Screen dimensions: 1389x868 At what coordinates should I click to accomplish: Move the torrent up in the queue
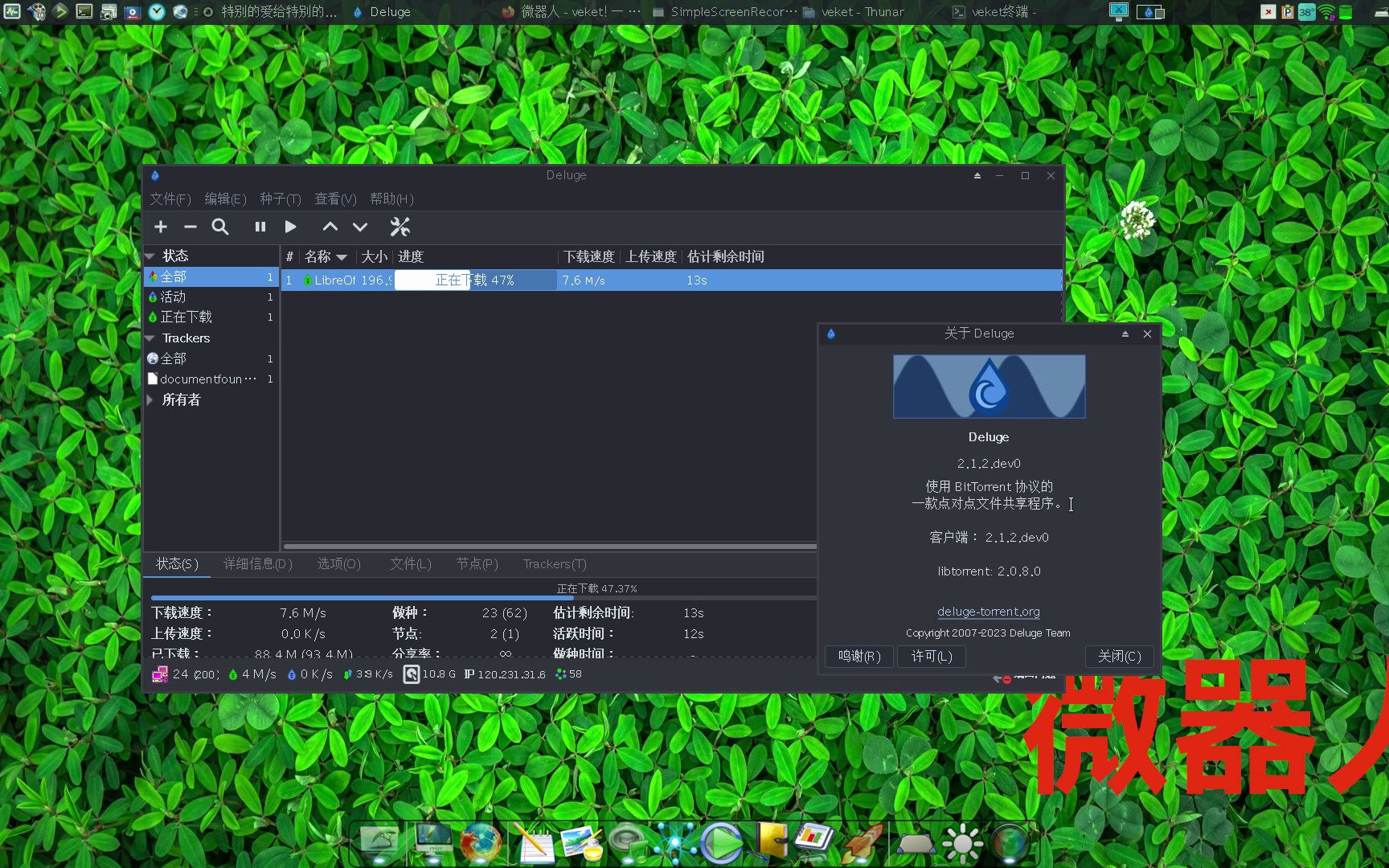coord(330,227)
